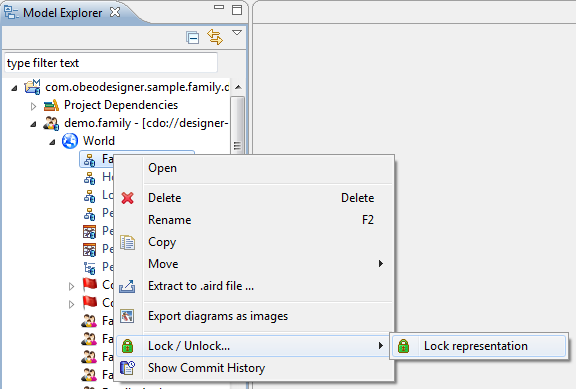Screen dimensions: 576x389
Task: Choose Extract to .aird file
Action: pyautogui.click(x=255, y=286)
